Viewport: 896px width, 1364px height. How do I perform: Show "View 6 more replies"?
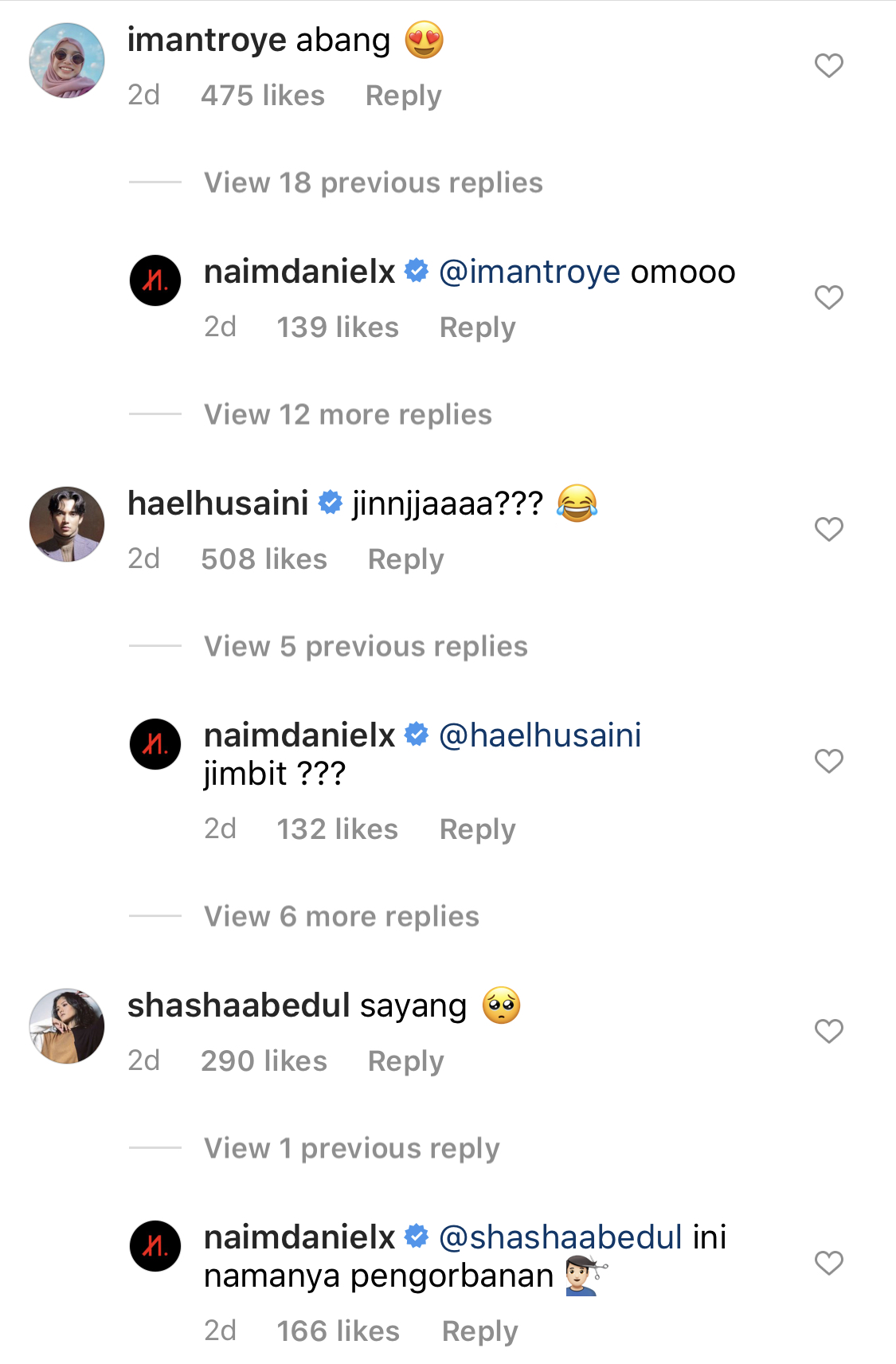341,916
